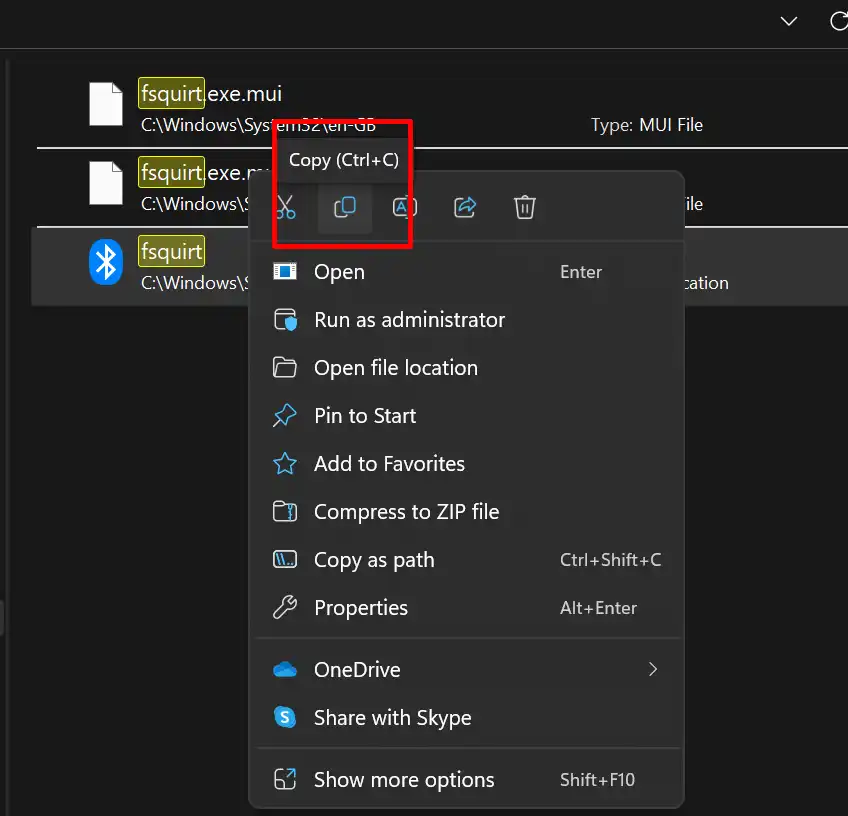Click the Pin to Start pin icon
848x816 pixels.
click(285, 416)
